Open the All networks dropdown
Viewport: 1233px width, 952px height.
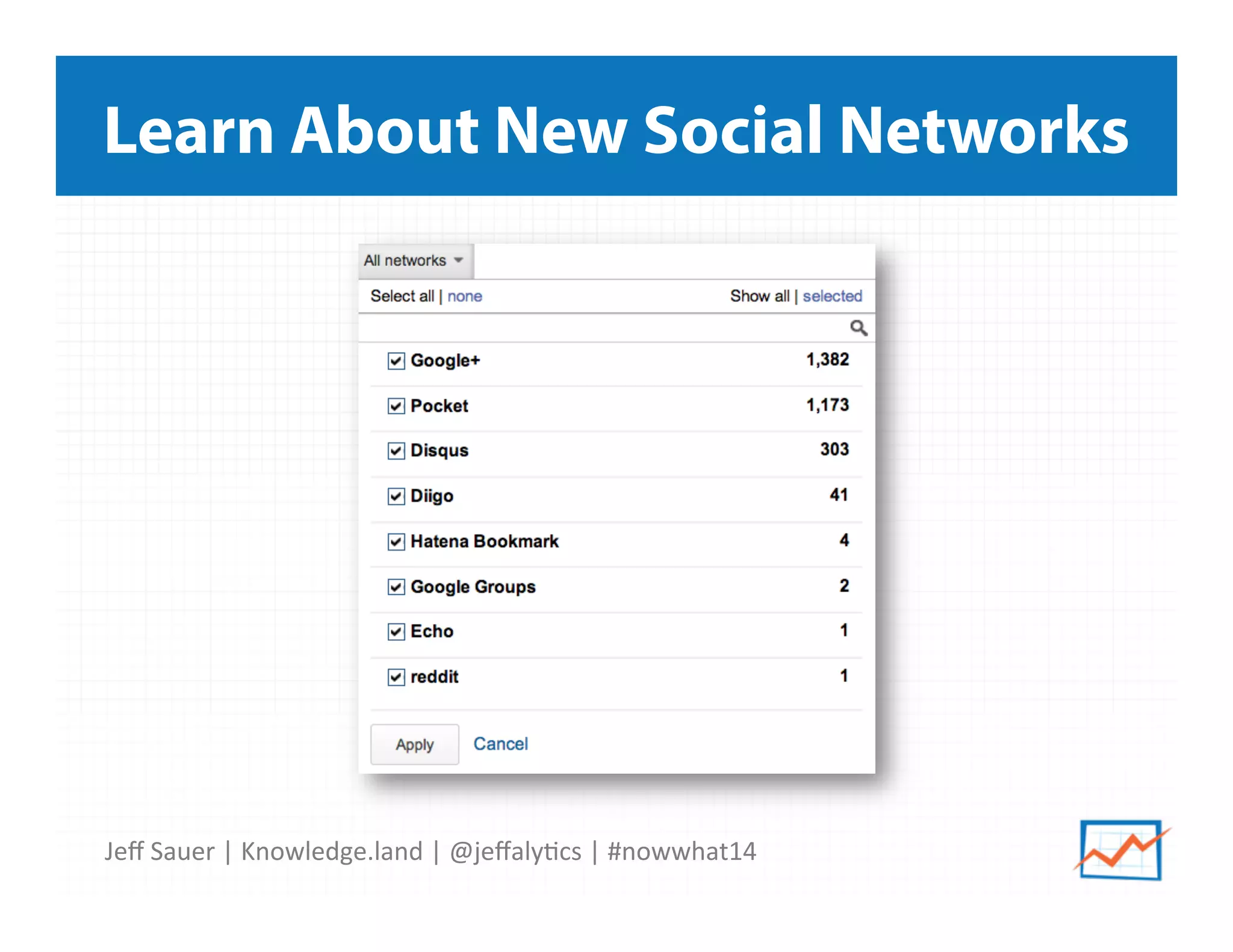[415, 261]
